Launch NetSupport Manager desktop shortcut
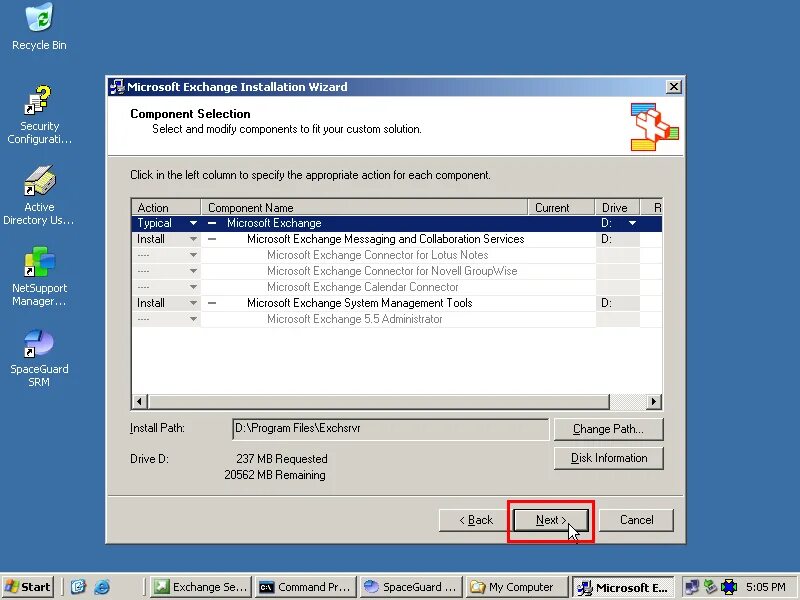Viewport: 800px width, 600px height. tap(39, 276)
